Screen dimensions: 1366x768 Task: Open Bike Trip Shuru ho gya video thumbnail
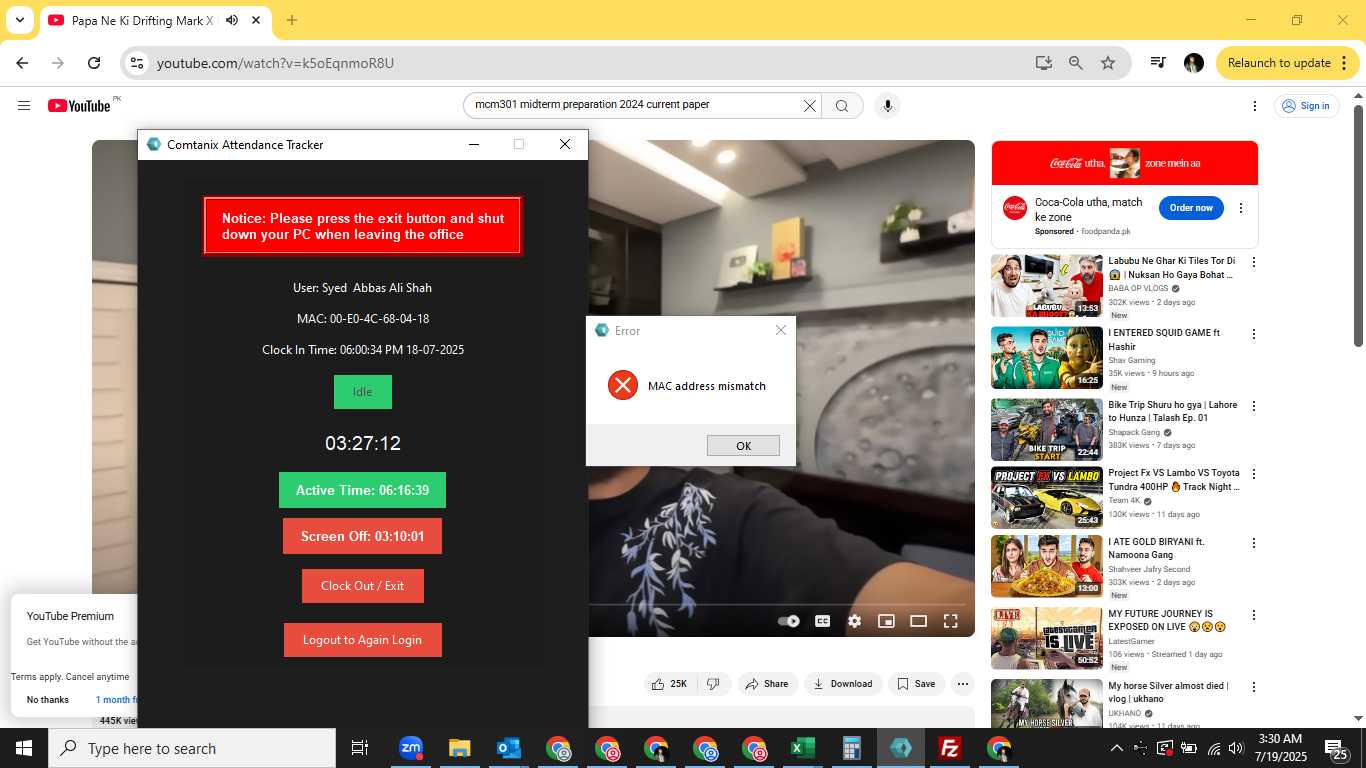tap(1047, 430)
